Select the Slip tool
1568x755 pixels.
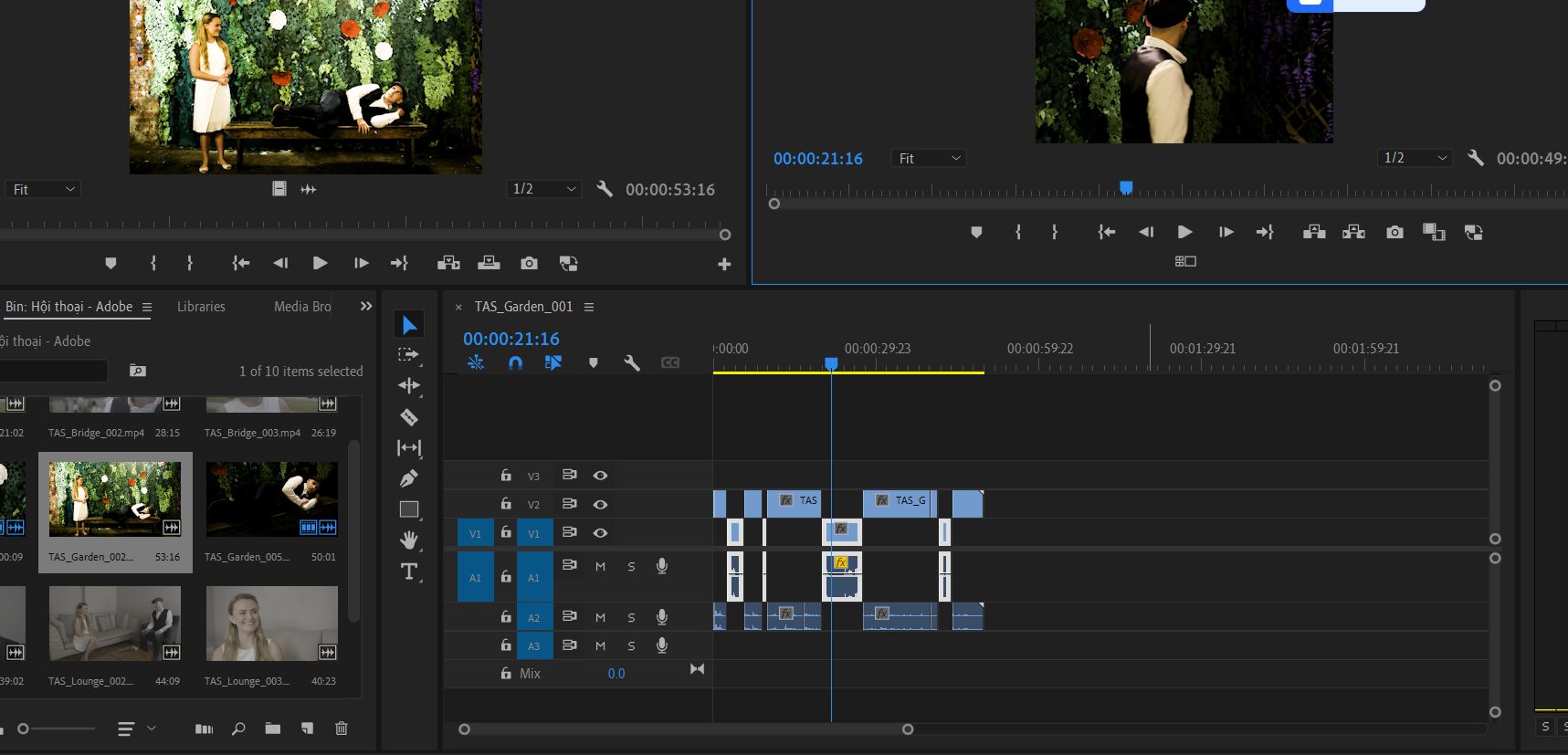(409, 447)
